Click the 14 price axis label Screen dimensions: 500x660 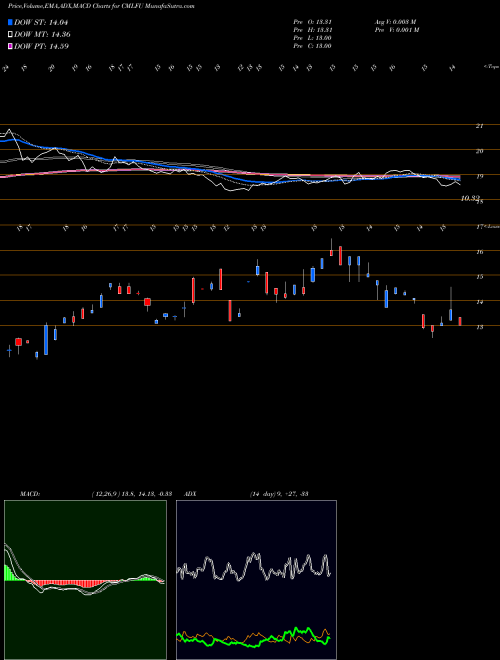[x=479, y=302]
